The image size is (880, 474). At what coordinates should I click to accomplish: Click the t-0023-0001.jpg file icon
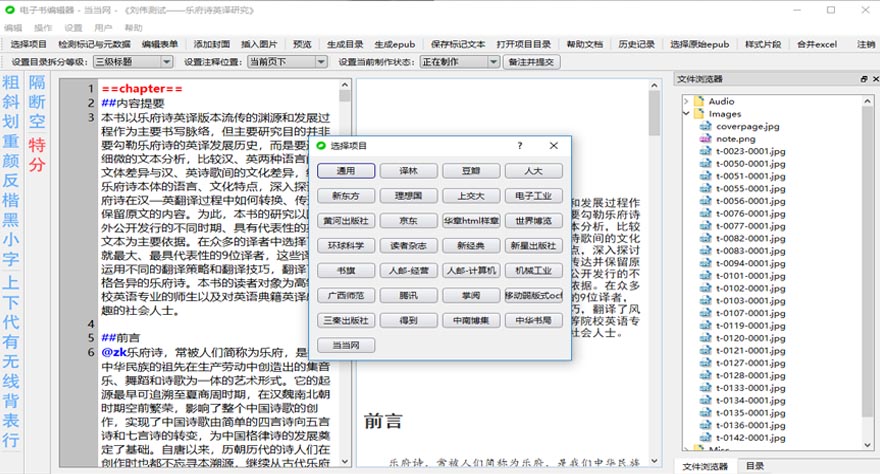(x=704, y=151)
